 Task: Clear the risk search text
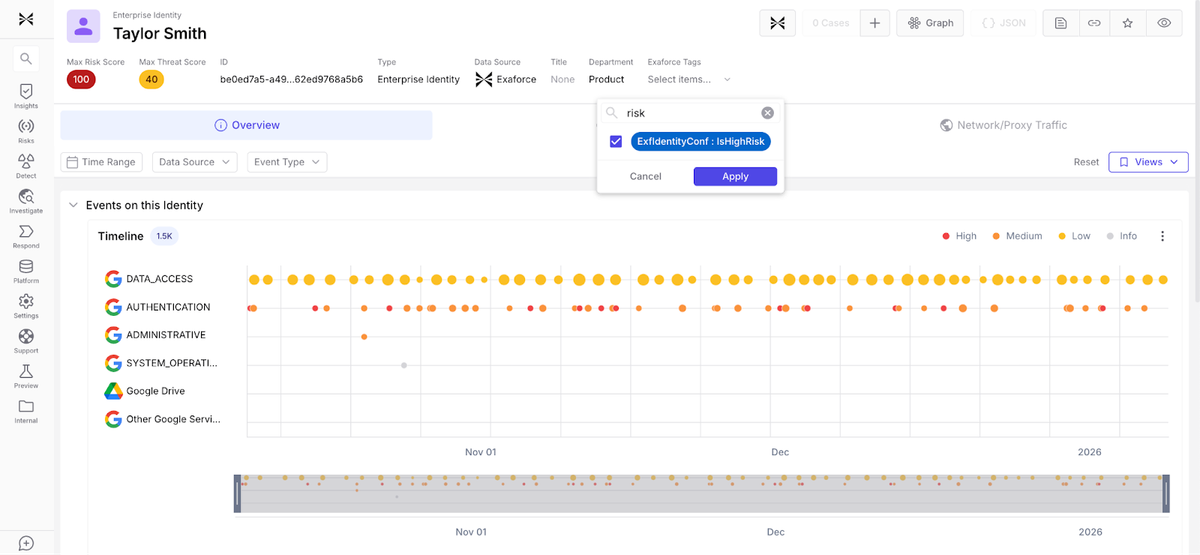click(767, 113)
